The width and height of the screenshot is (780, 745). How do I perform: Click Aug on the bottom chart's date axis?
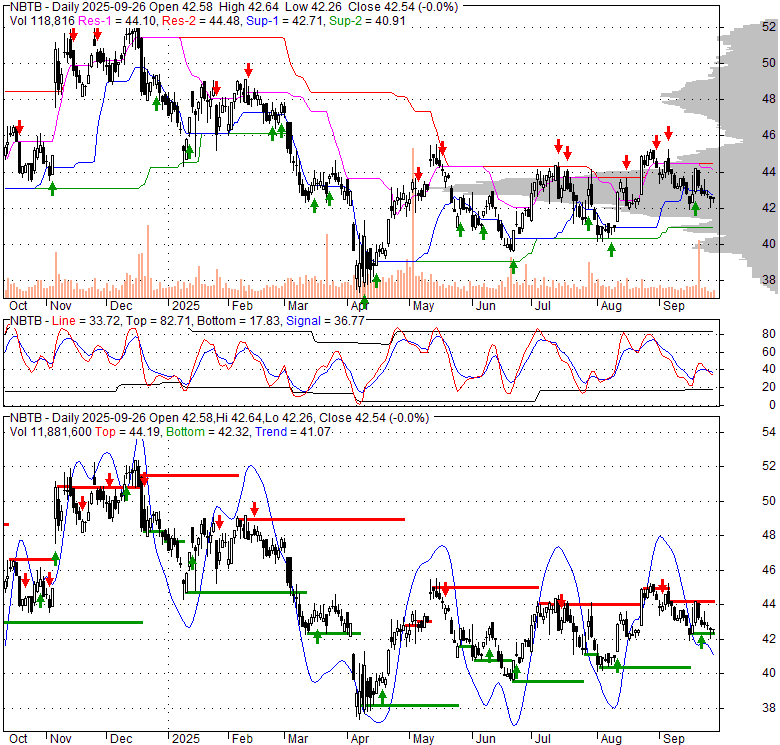(x=611, y=739)
